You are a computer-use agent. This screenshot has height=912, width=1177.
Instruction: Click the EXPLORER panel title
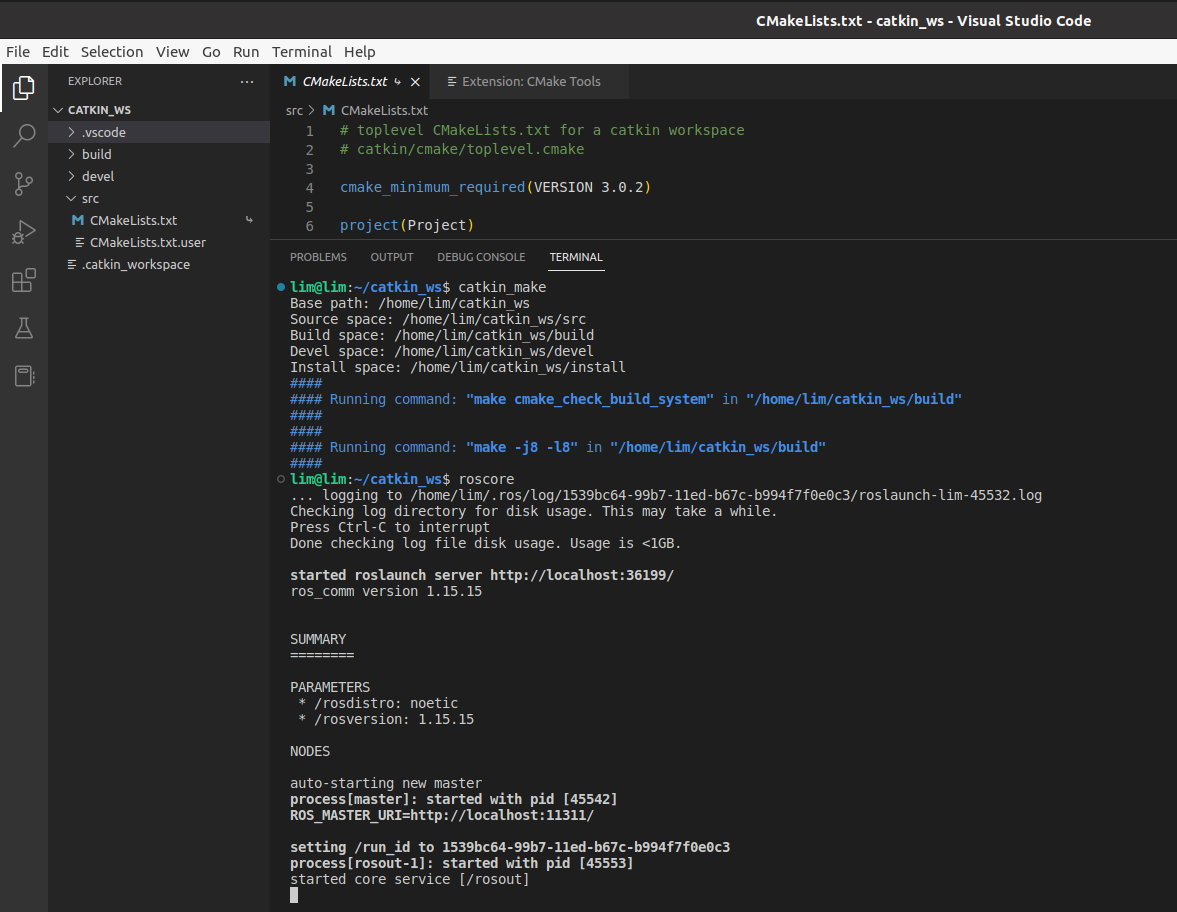[x=95, y=81]
